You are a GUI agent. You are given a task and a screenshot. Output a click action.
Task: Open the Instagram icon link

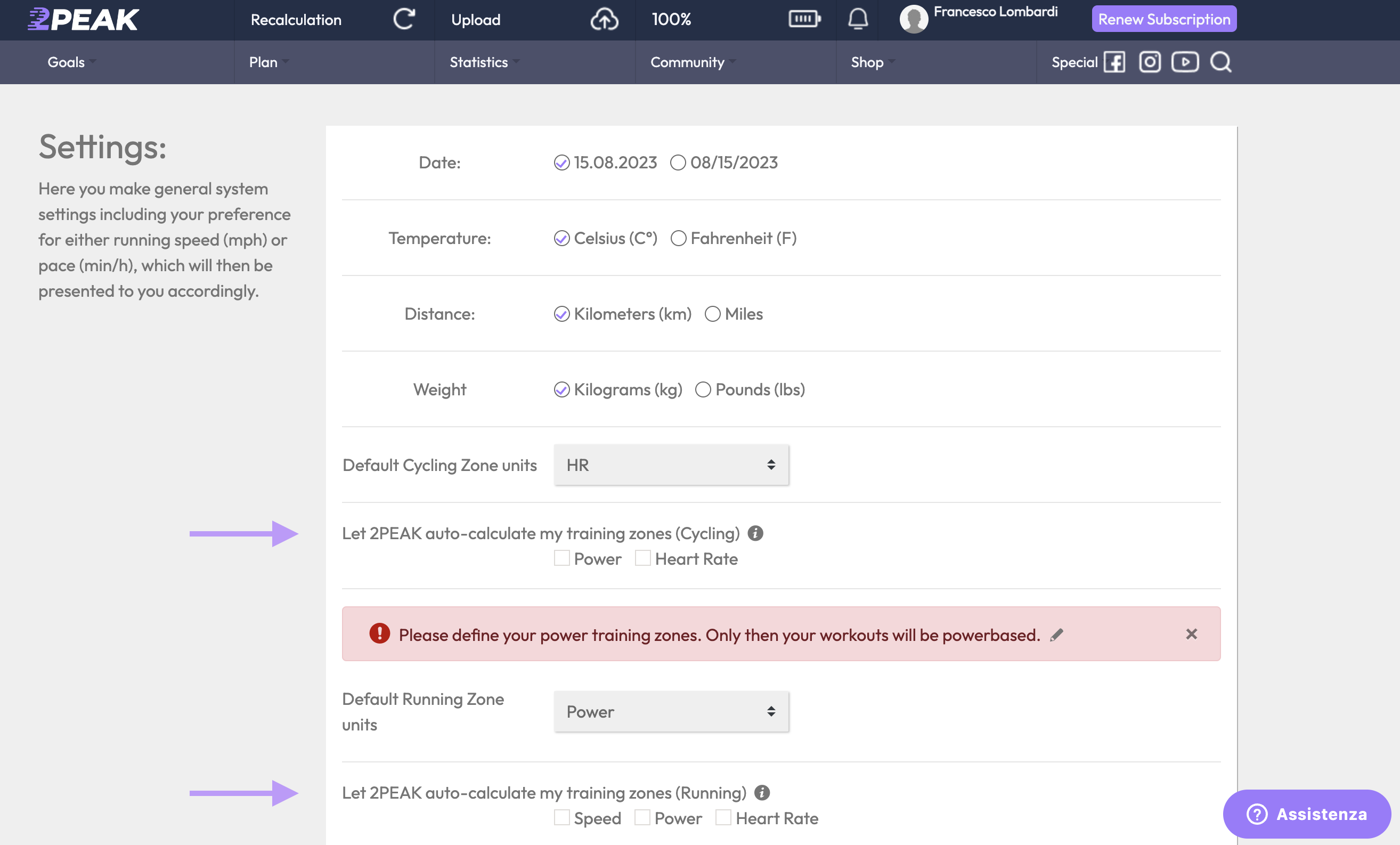point(1150,62)
